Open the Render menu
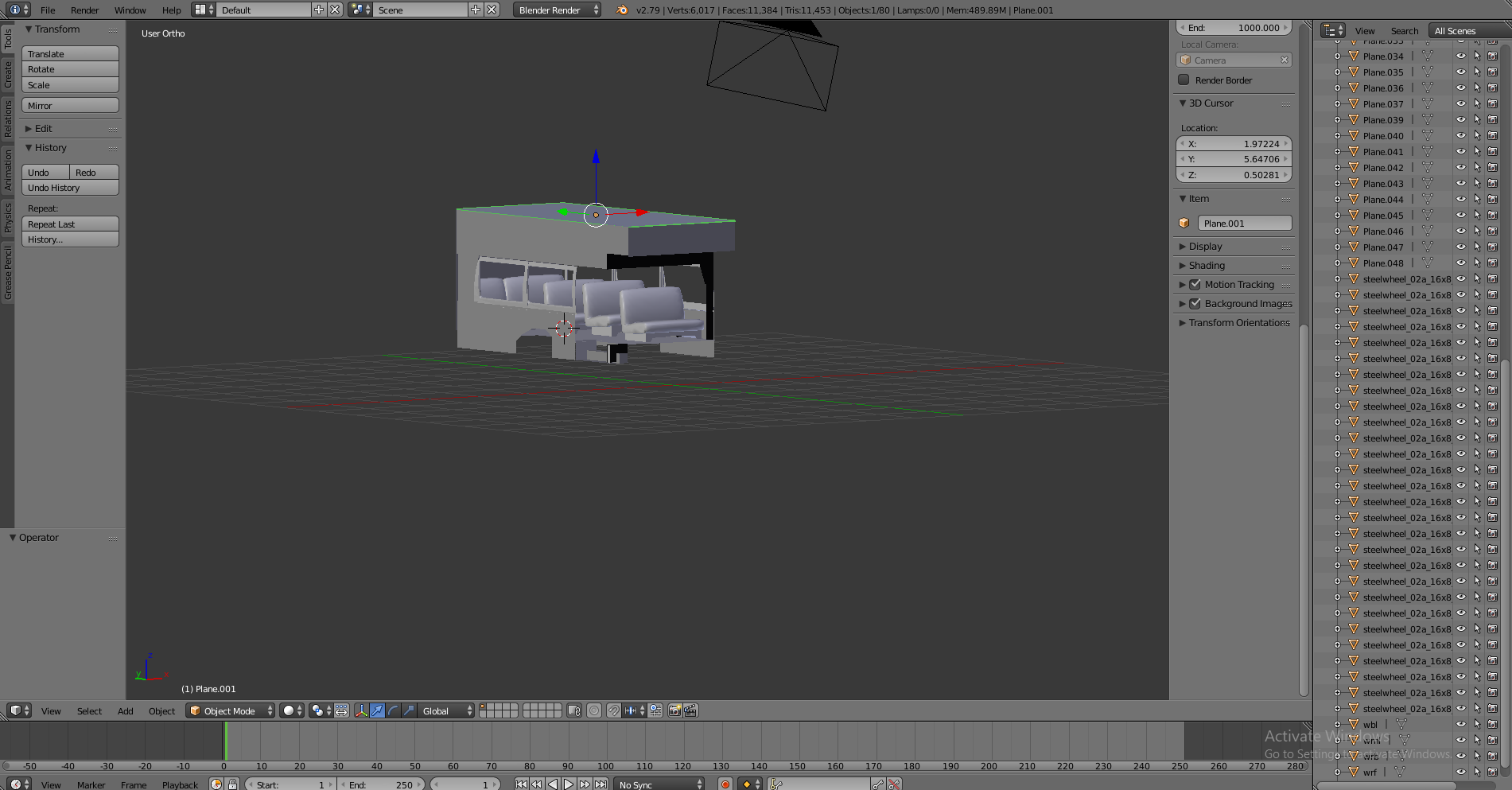 pyautogui.click(x=85, y=10)
